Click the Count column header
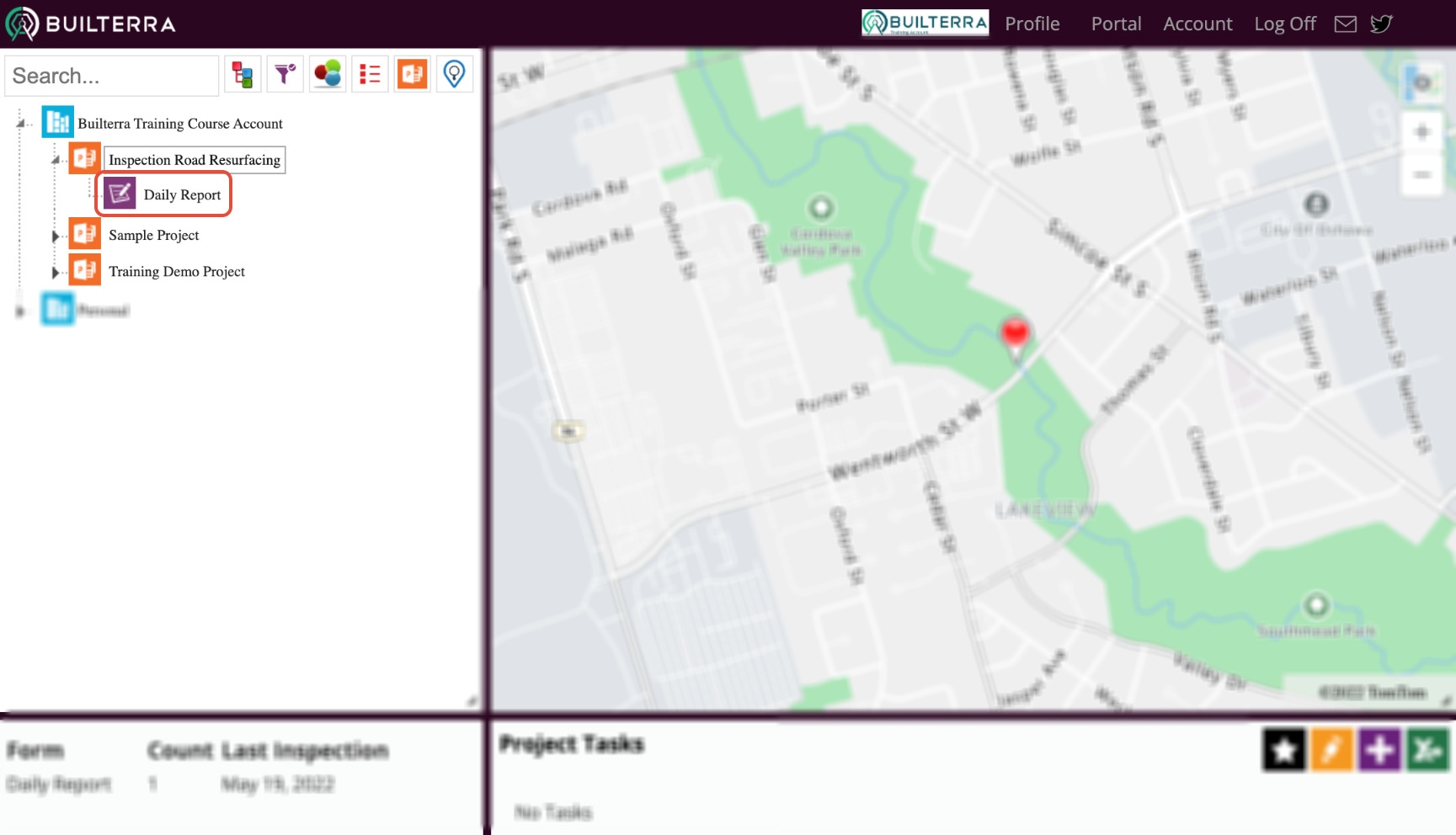1456x835 pixels. point(179,750)
